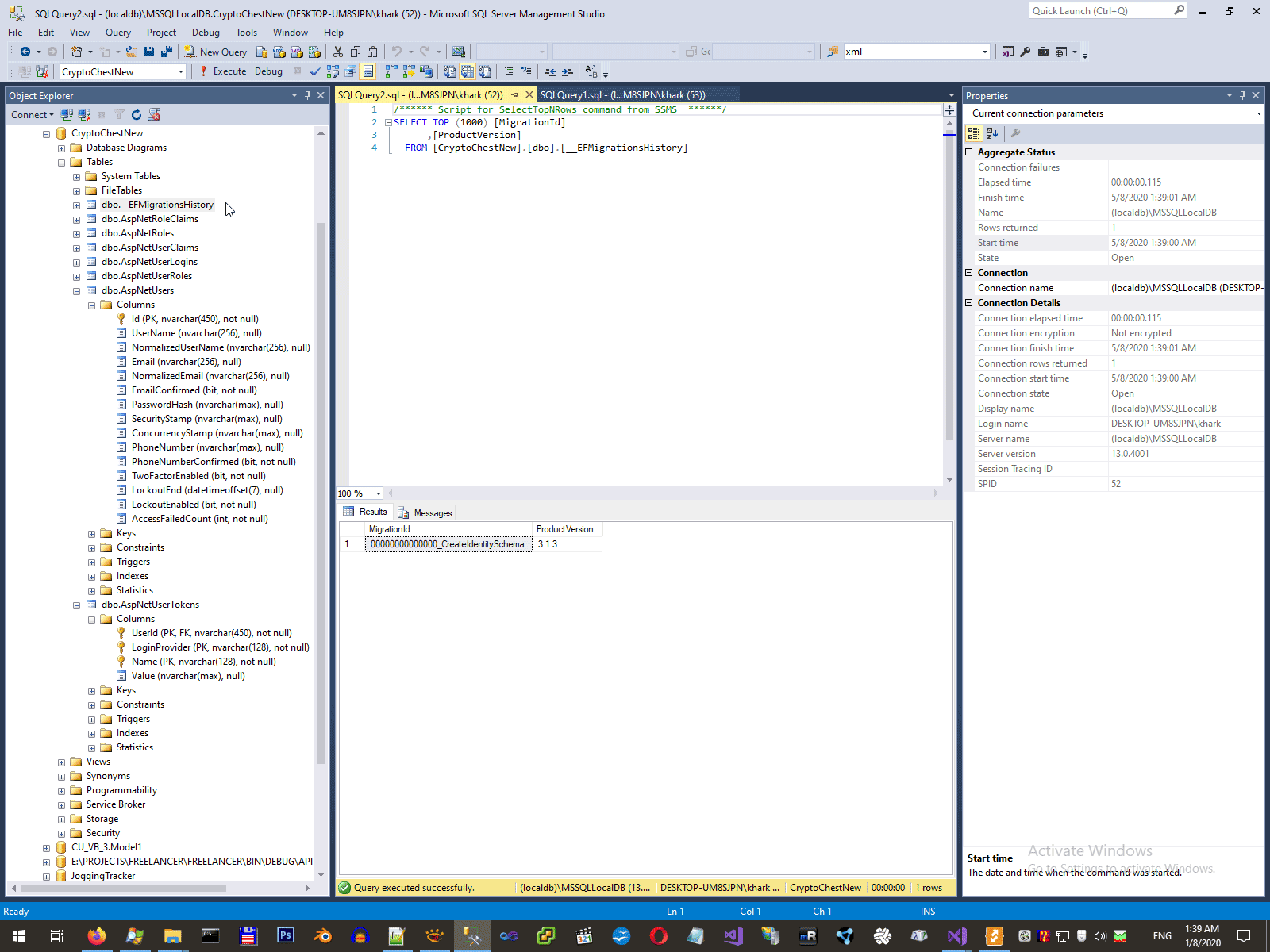Click the Display Estimated Execution Plan icon
This screenshot has height=952, width=1270.
coord(333,71)
